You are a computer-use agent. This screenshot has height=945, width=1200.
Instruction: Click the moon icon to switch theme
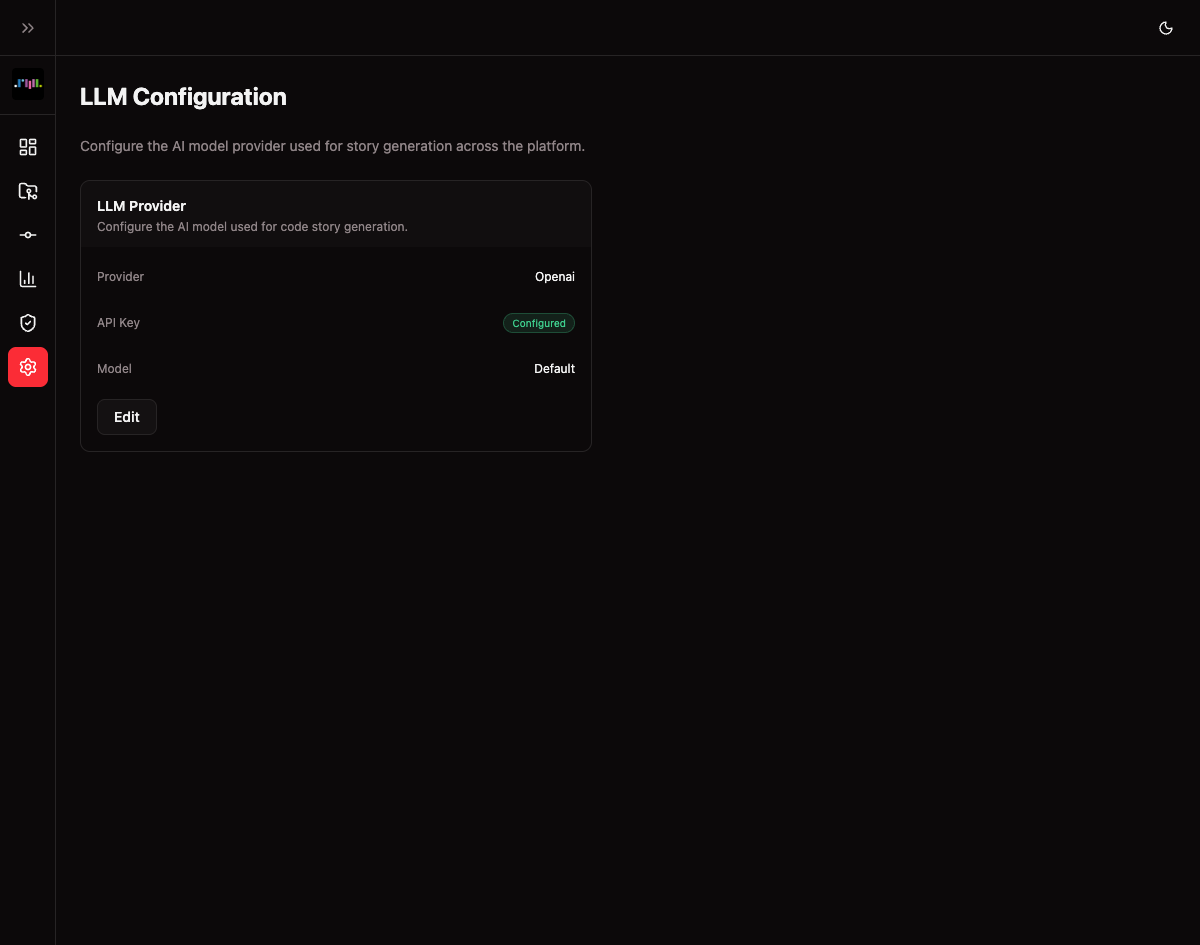(x=1165, y=28)
